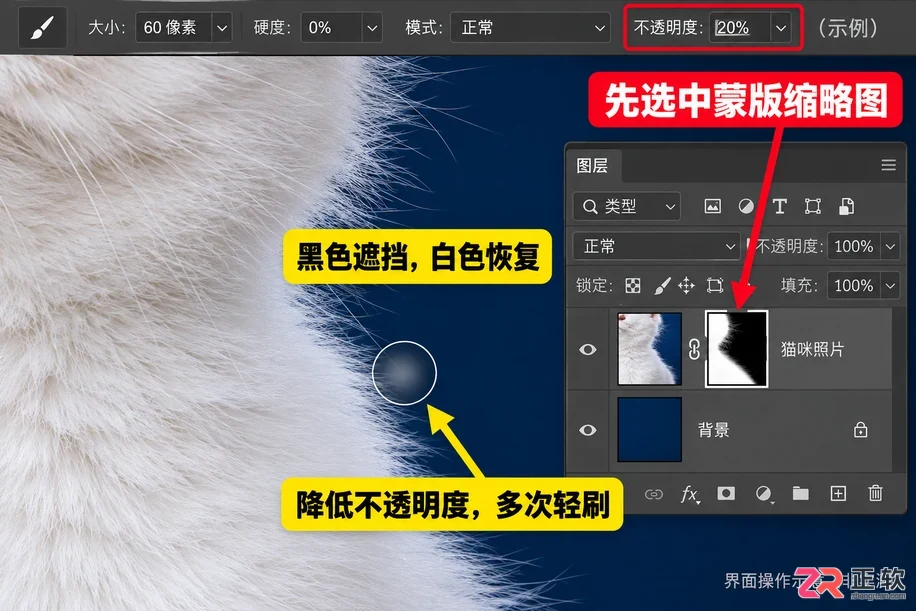916x611 pixels.
Task: Enable lock image pixels brush icon
Action: click(x=661, y=285)
